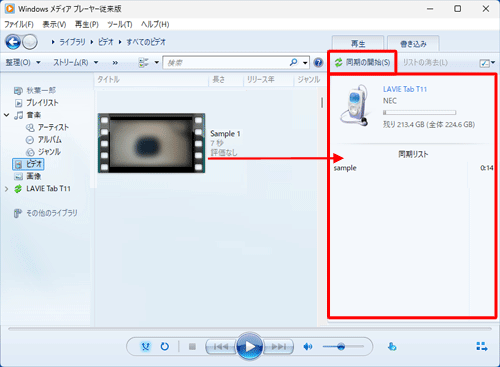Select ジャンル in sidebar
Image resolution: width=500 pixels, height=367 pixels.
(x=44, y=152)
